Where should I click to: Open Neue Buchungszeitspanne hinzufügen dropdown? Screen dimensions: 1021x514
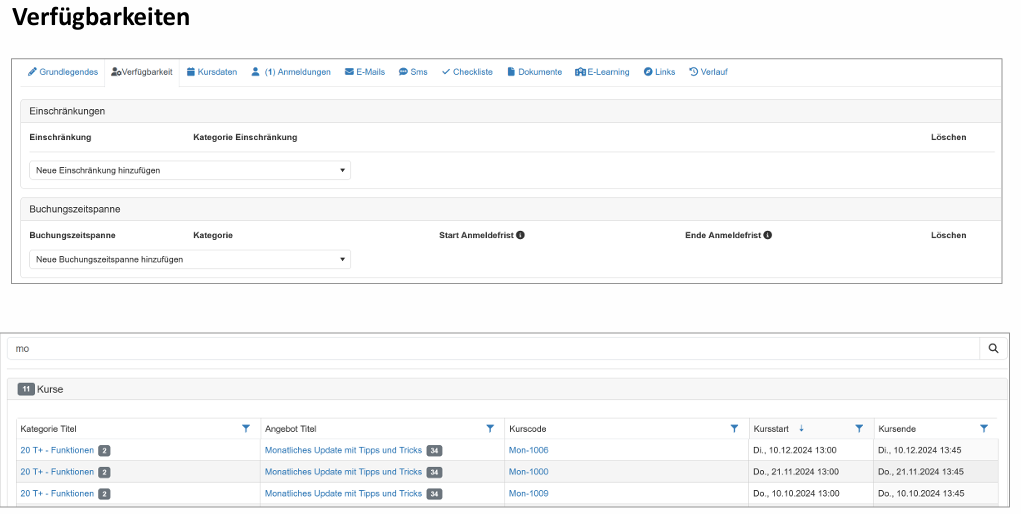[190, 259]
